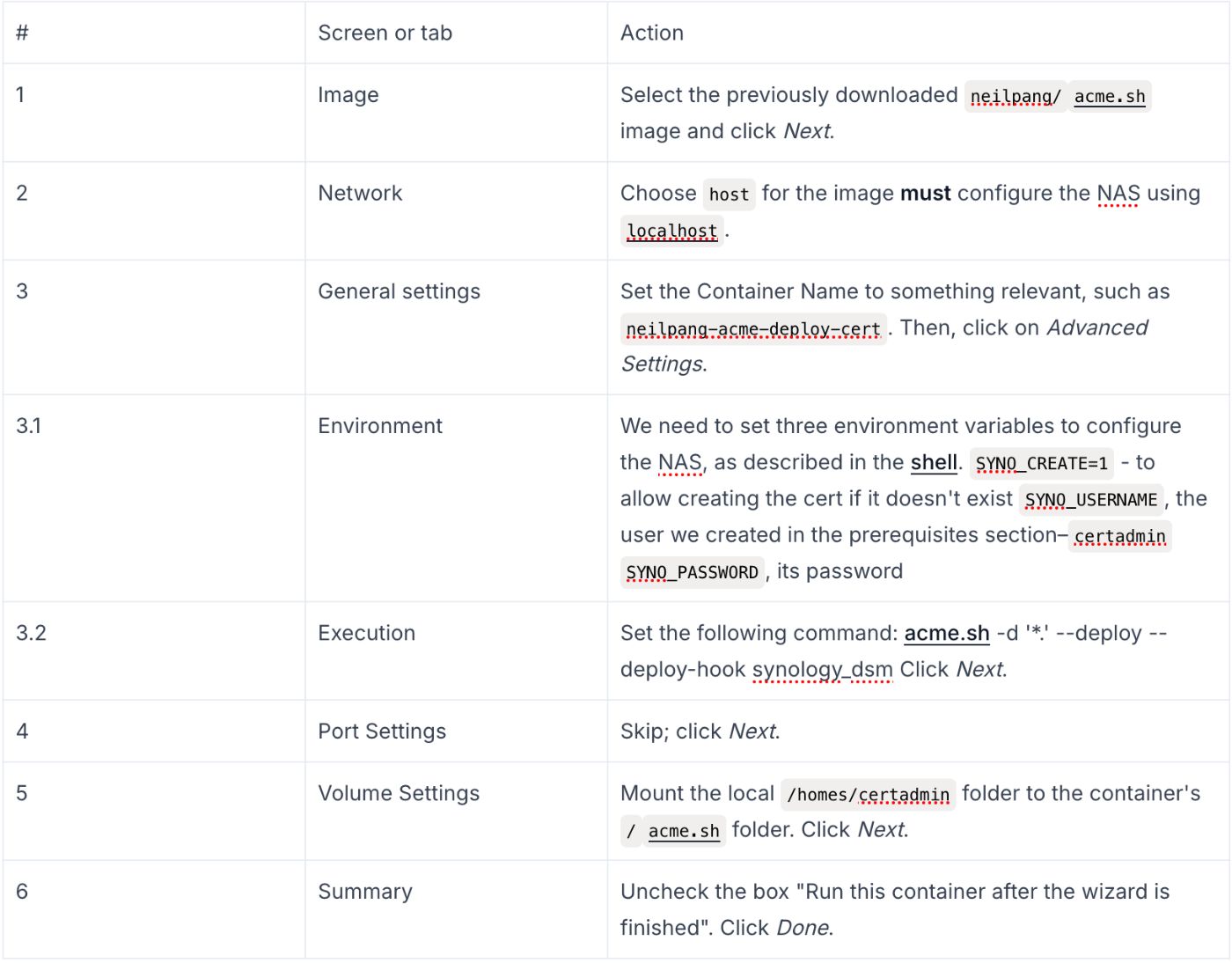Viewport: 1232px width, 963px height.
Task: Click the "Action" column header
Action: coord(651,33)
